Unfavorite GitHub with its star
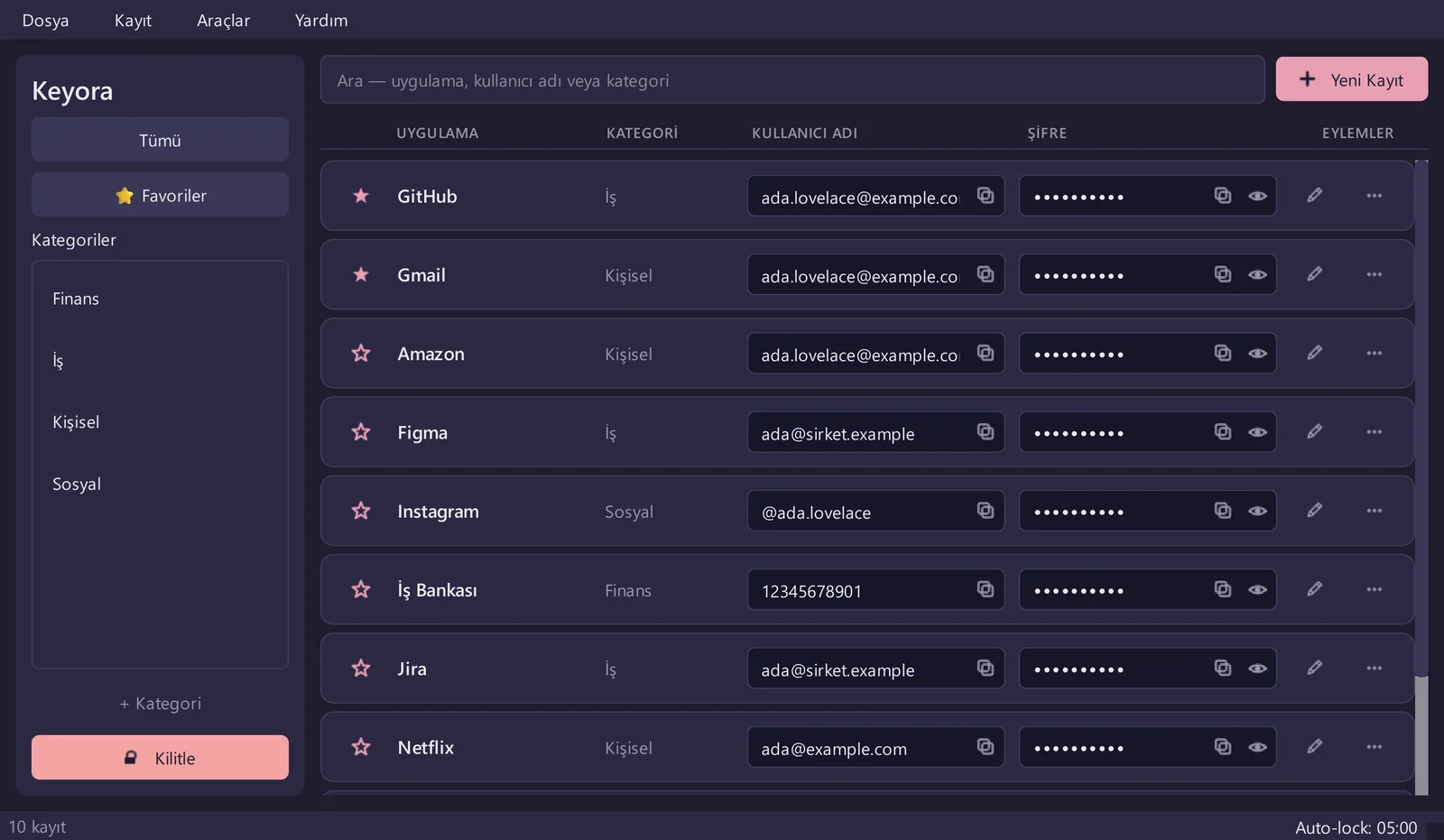1444x840 pixels. (361, 196)
